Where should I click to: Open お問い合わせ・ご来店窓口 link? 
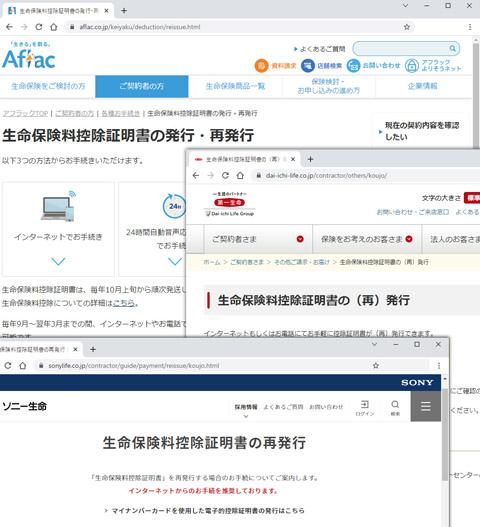412,212
